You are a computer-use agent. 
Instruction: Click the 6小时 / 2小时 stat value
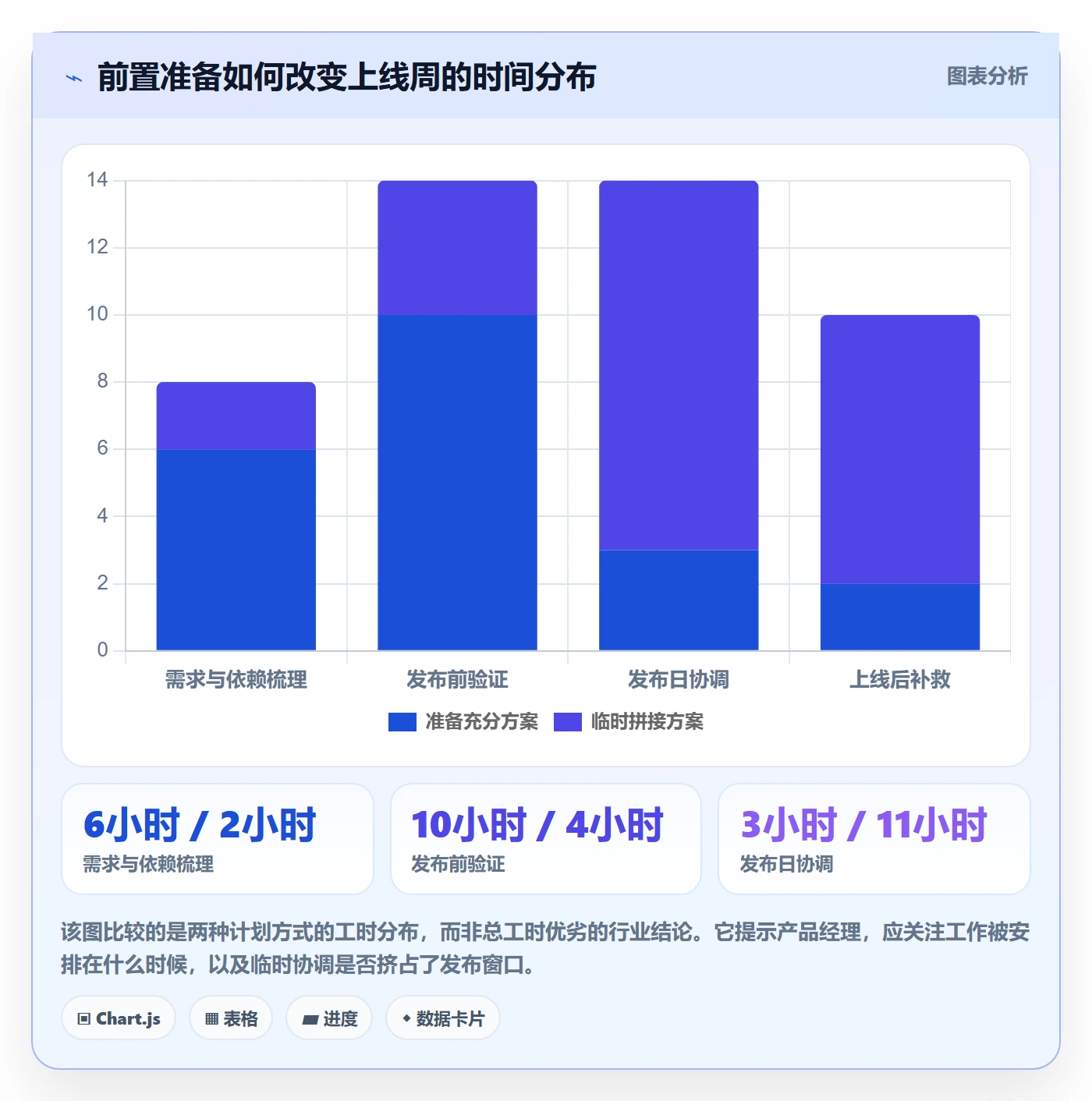pyautogui.click(x=200, y=825)
